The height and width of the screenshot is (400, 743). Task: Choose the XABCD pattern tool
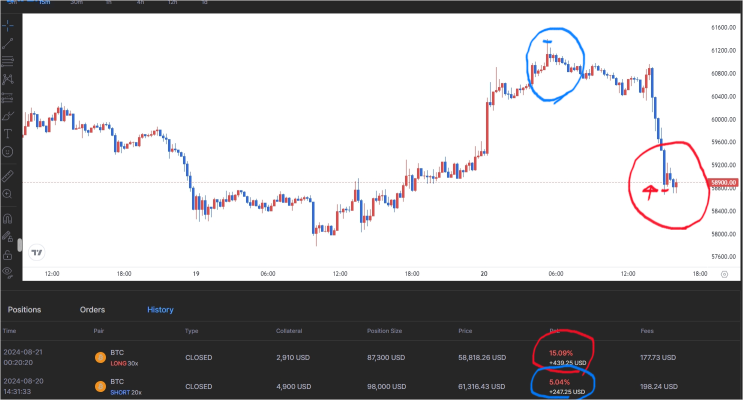pos(8,79)
